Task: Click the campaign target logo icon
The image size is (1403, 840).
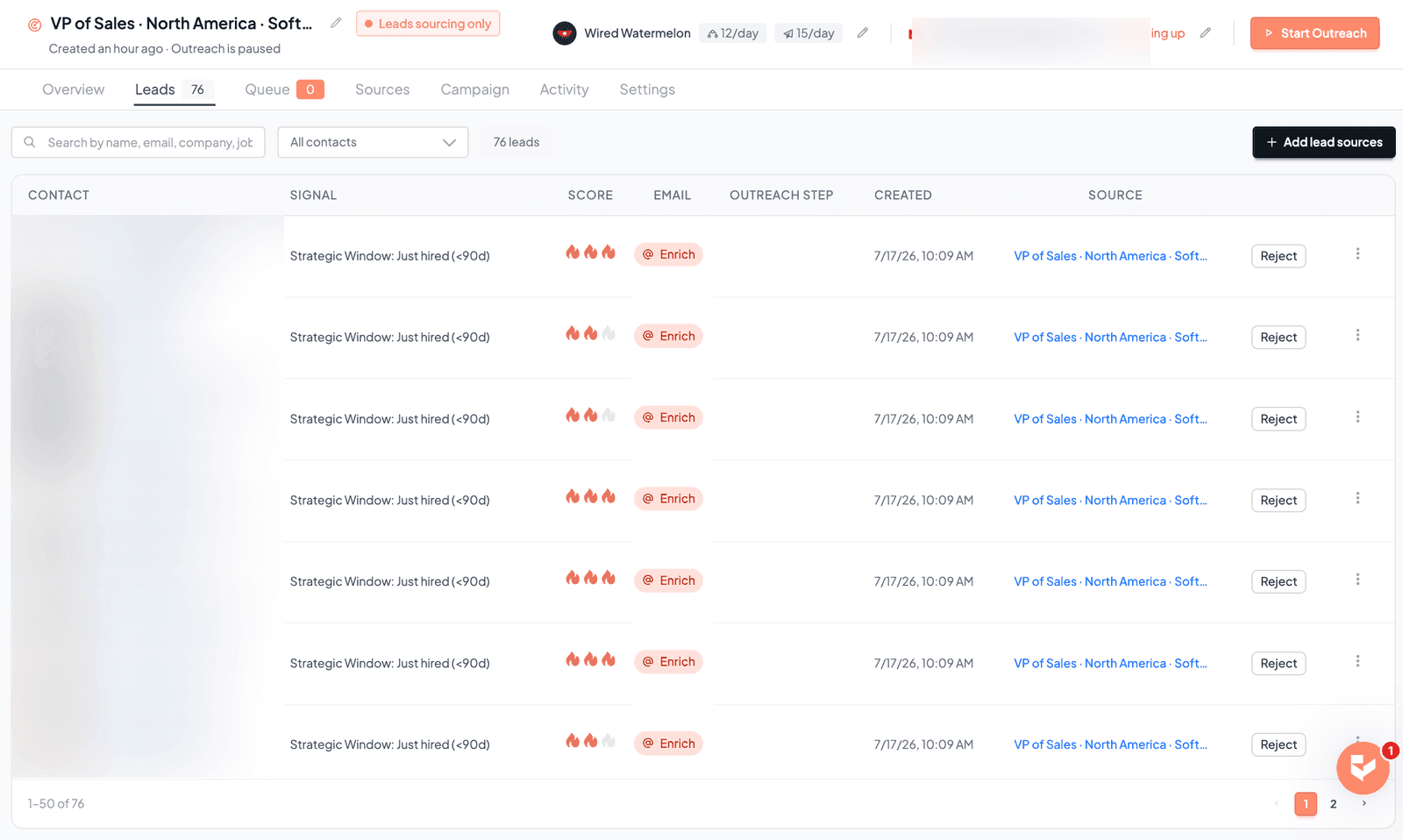Action: pos(34,25)
